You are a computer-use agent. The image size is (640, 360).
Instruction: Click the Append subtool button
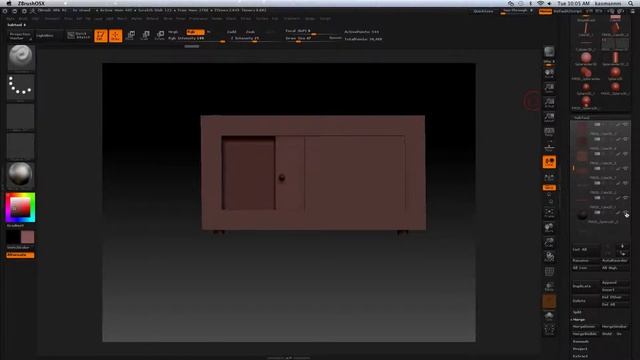[615, 282]
